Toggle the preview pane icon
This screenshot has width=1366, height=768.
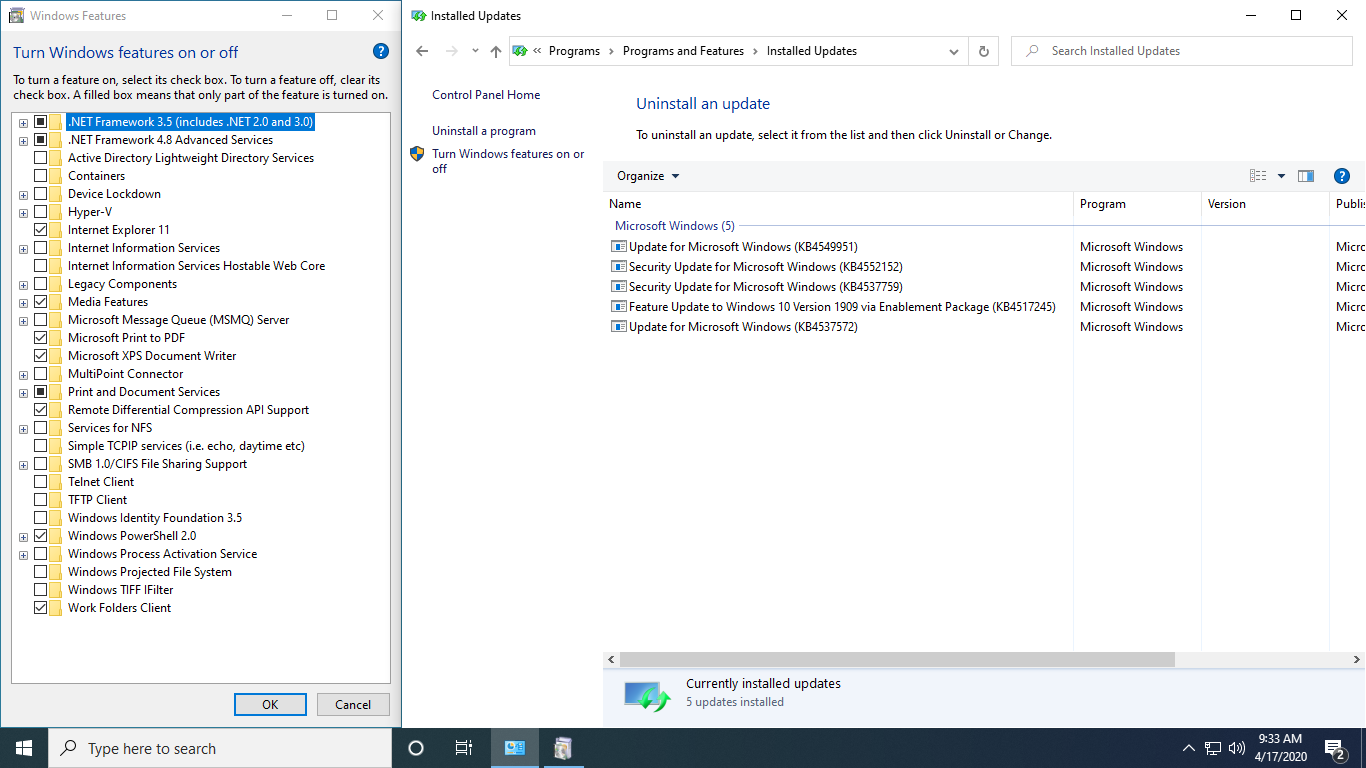coord(1306,176)
